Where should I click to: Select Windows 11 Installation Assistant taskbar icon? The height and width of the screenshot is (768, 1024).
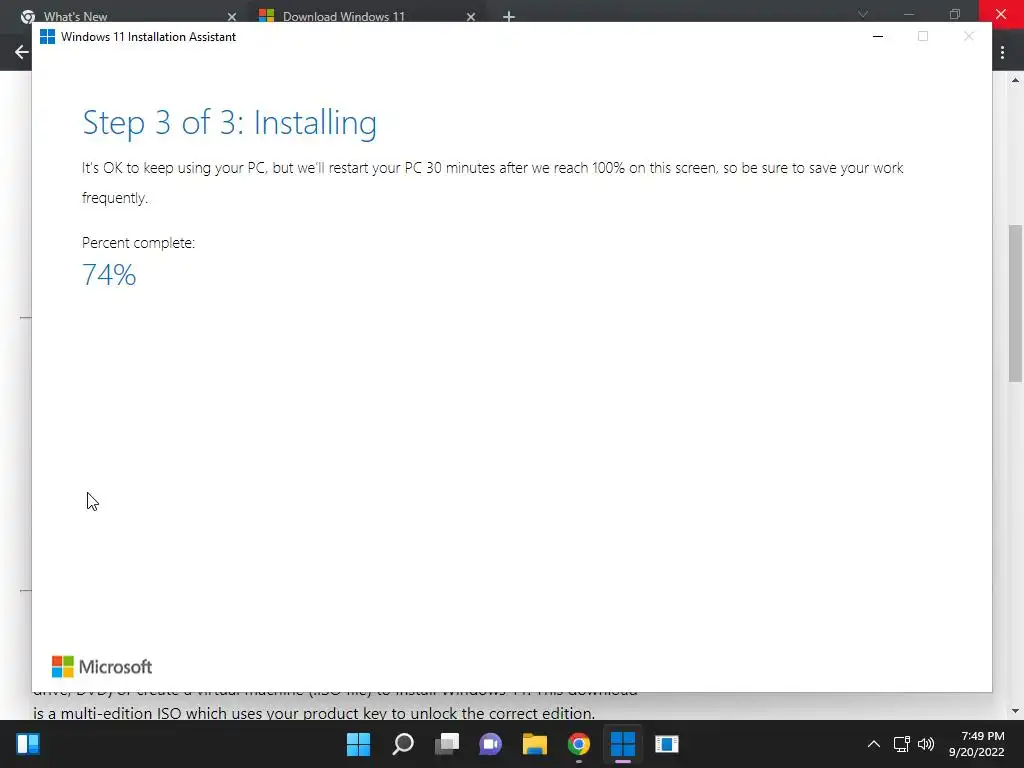pos(622,744)
